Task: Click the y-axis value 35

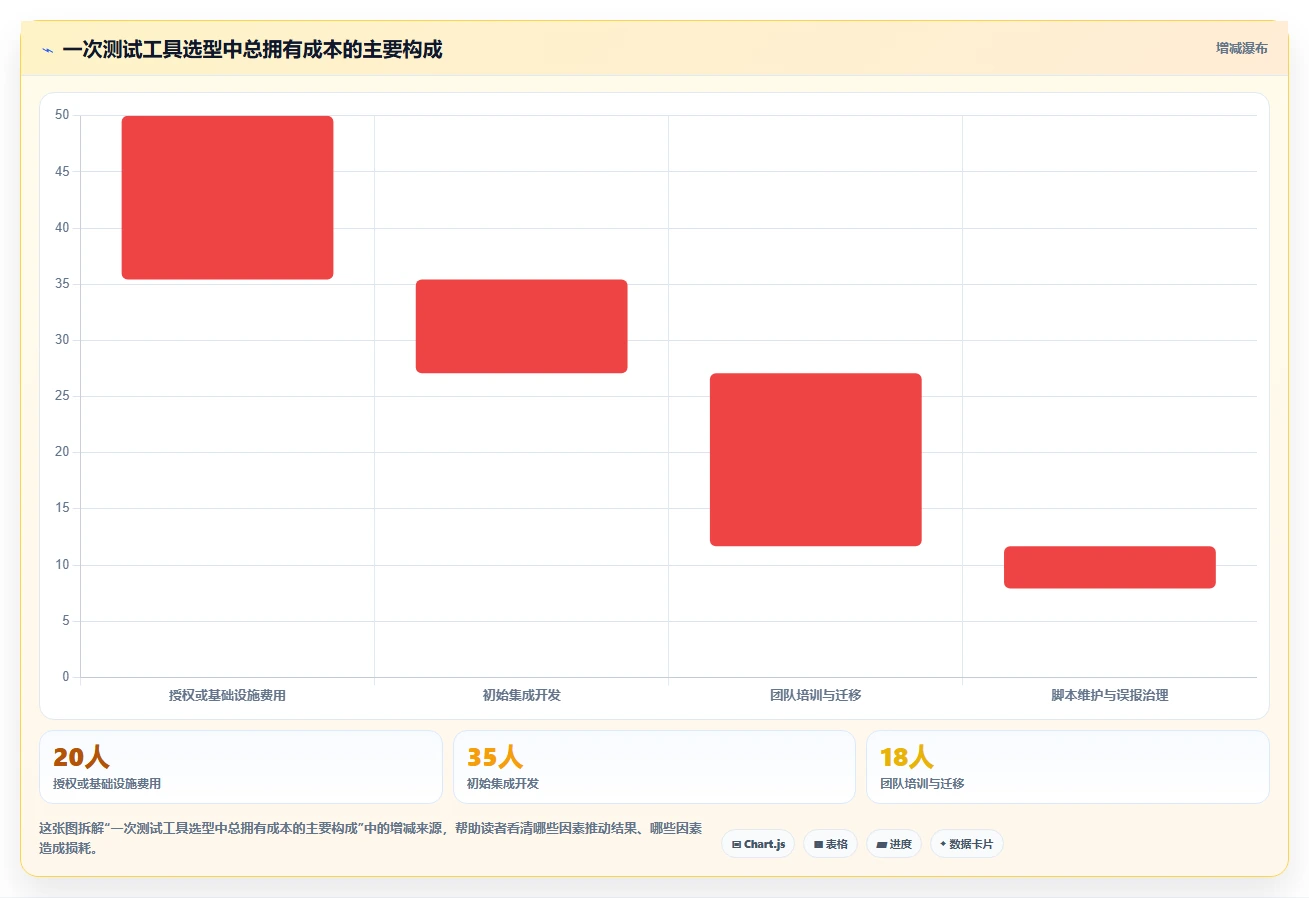Action: coord(62,284)
